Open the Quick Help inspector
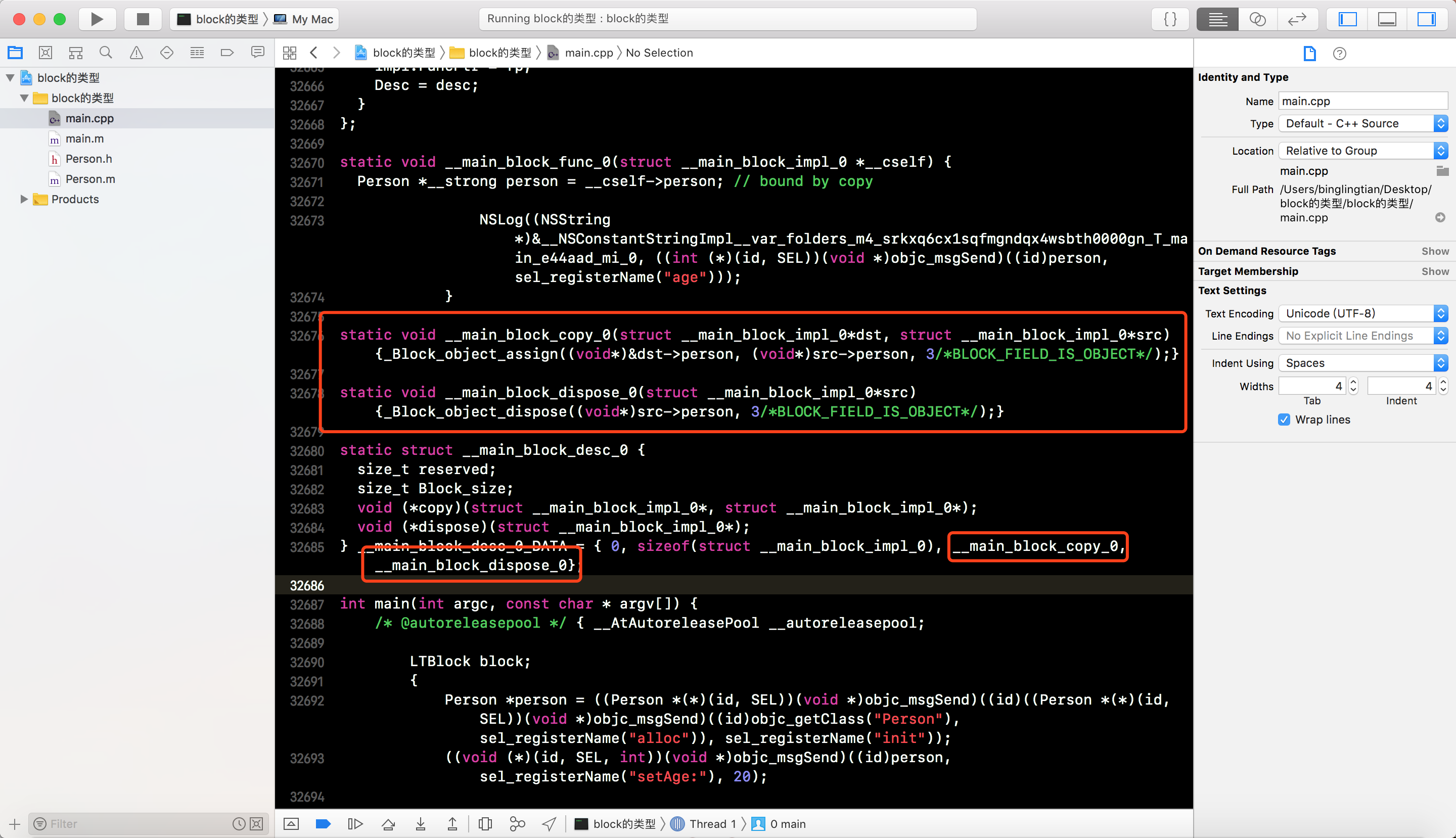 tap(1339, 54)
